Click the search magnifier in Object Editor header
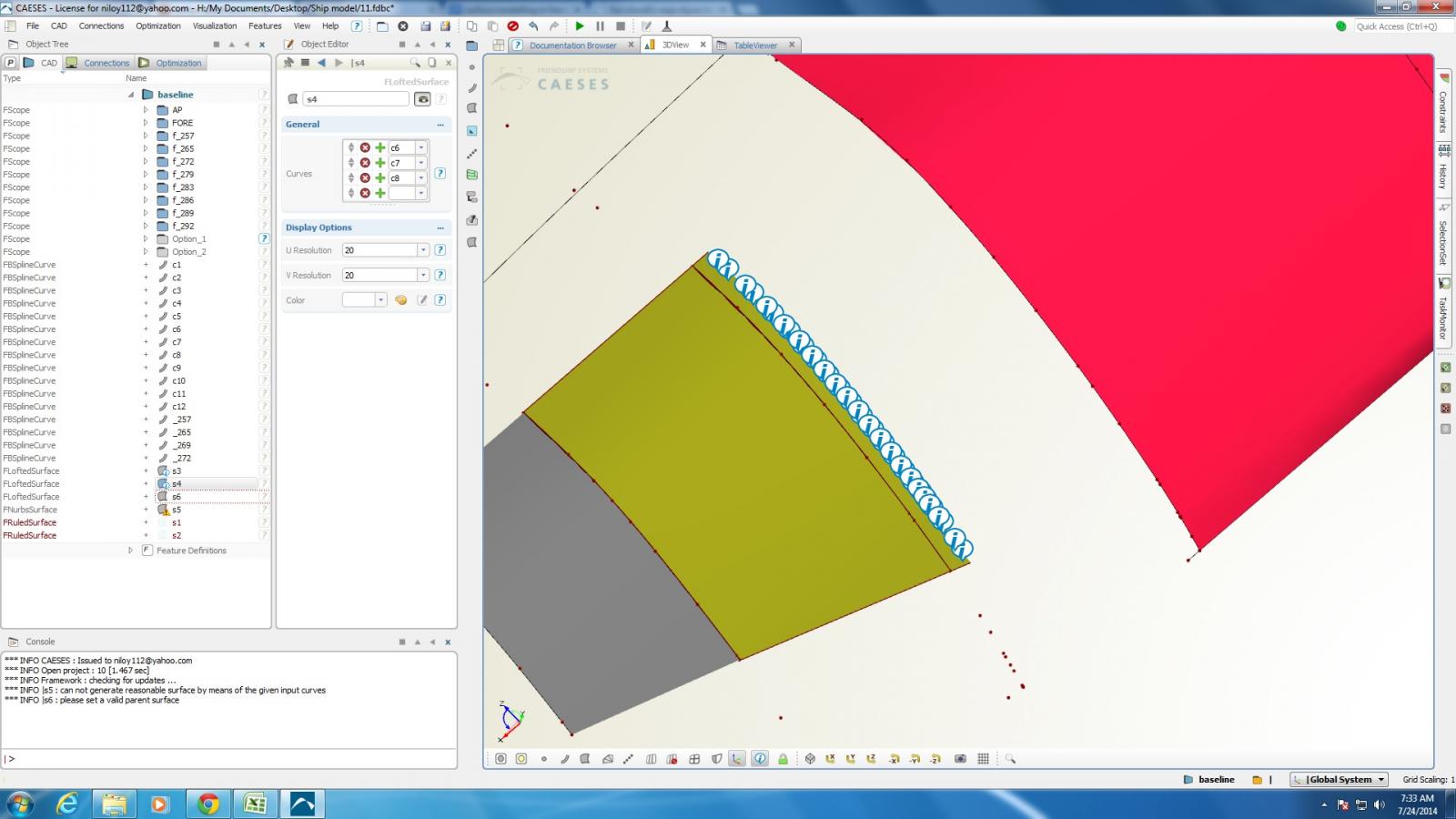Viewport: 1456px width, 819px height. click(415, 63)
